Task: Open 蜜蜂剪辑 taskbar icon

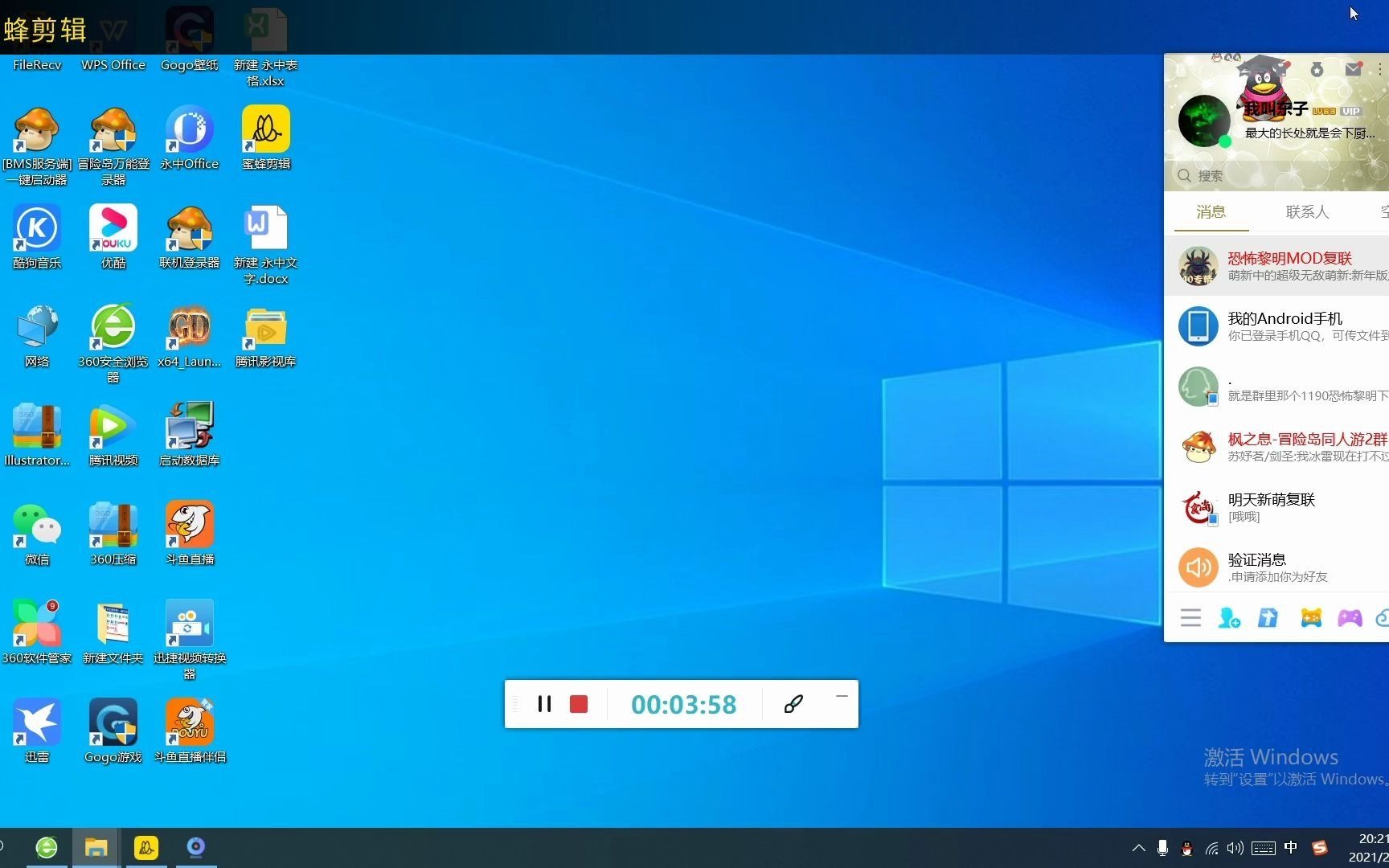Action: tap(146, 847)
